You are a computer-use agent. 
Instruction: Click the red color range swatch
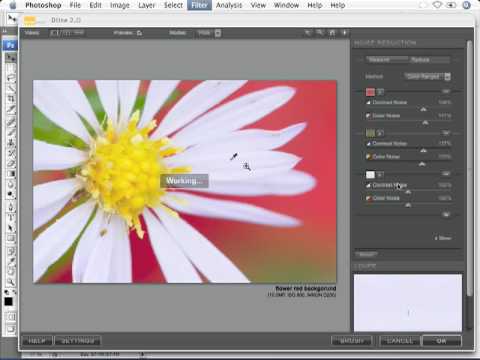[x=370, y=92]
